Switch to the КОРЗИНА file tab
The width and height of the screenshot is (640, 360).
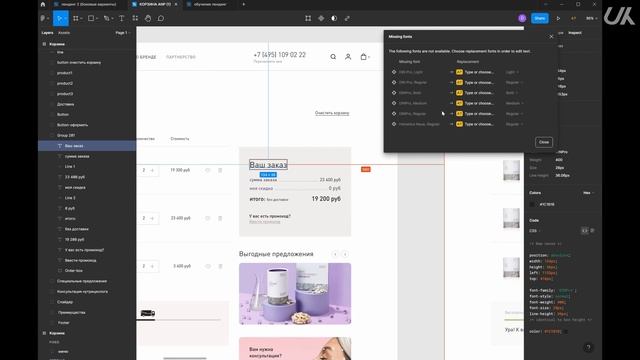tap(154, 4)
